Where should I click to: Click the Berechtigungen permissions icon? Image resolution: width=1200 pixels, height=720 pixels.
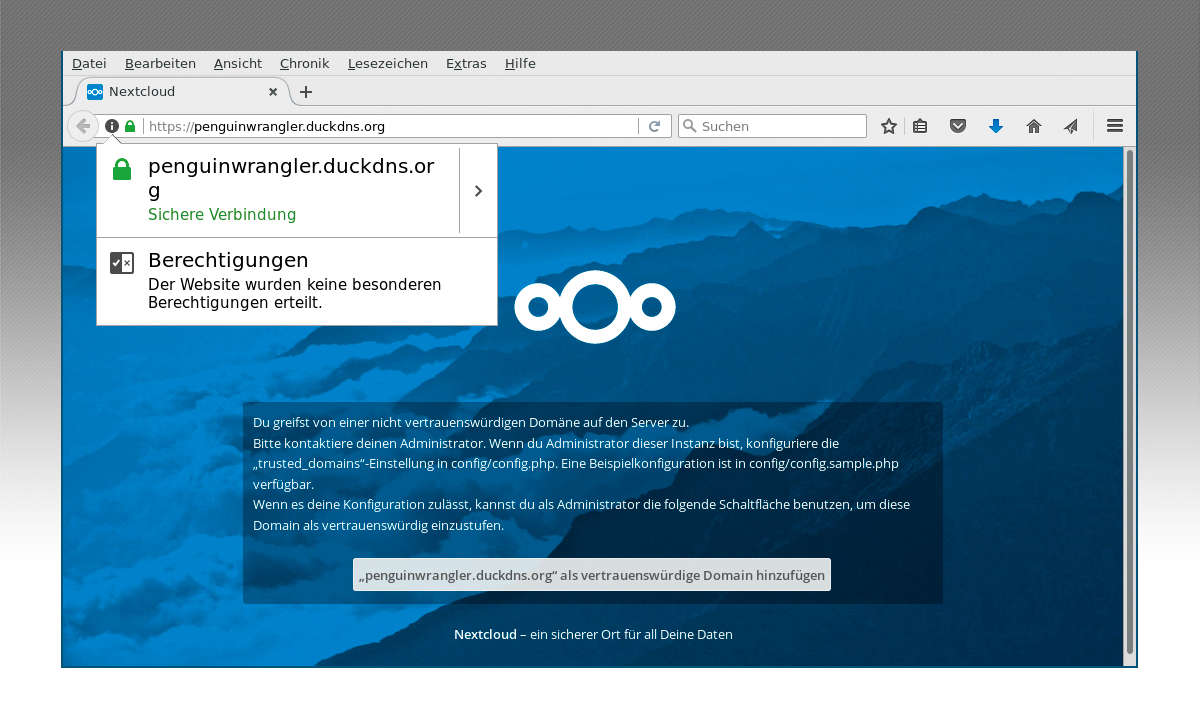click(122, 263)
